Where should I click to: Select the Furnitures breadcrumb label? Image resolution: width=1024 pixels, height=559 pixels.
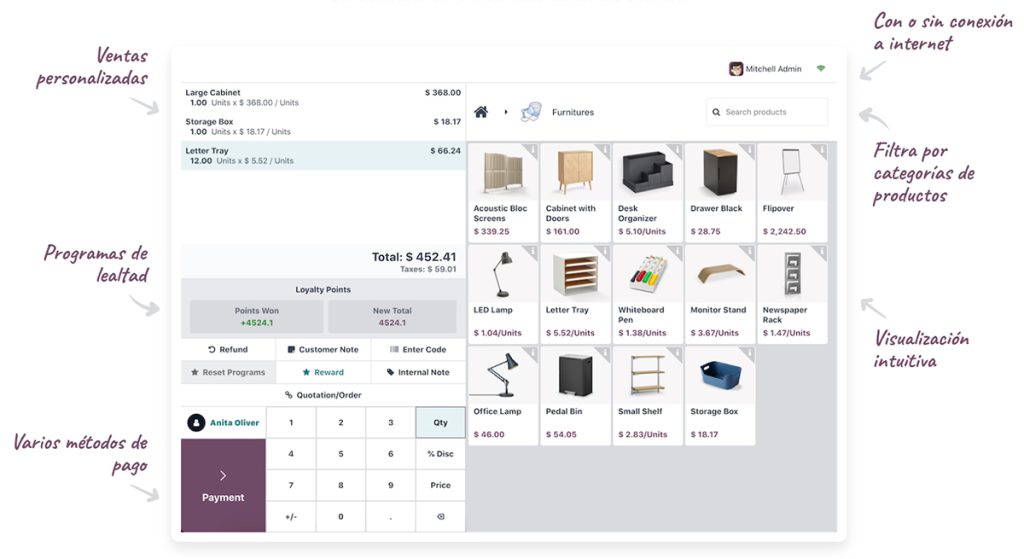[x=573, y=112]
